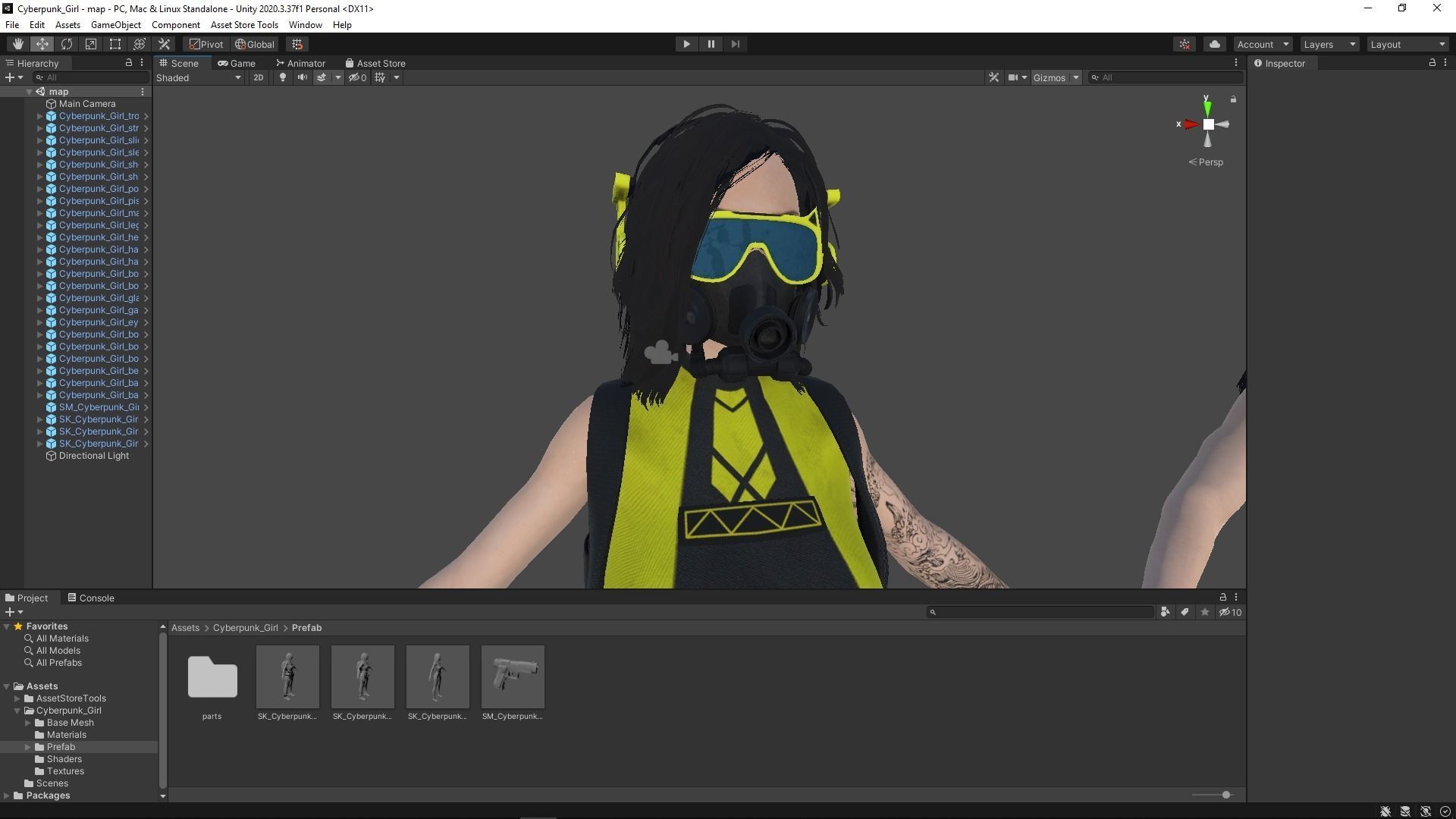
Task: Toggle Pivot handle position
Action: 206,44
